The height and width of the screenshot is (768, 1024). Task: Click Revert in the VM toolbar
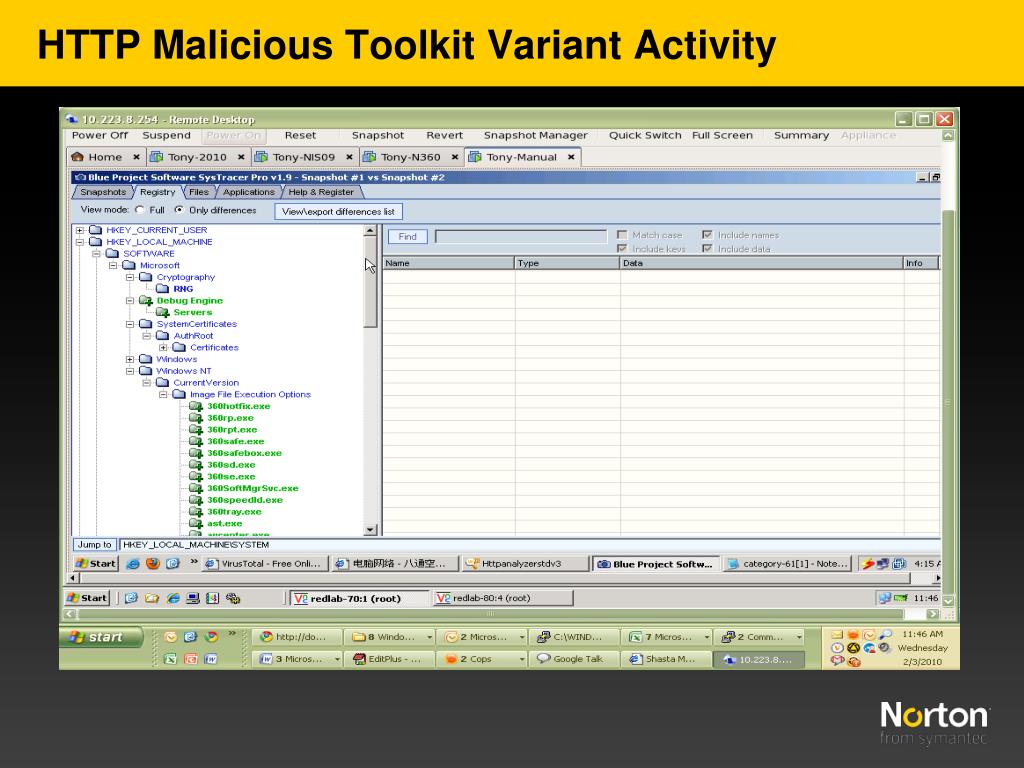444,135
